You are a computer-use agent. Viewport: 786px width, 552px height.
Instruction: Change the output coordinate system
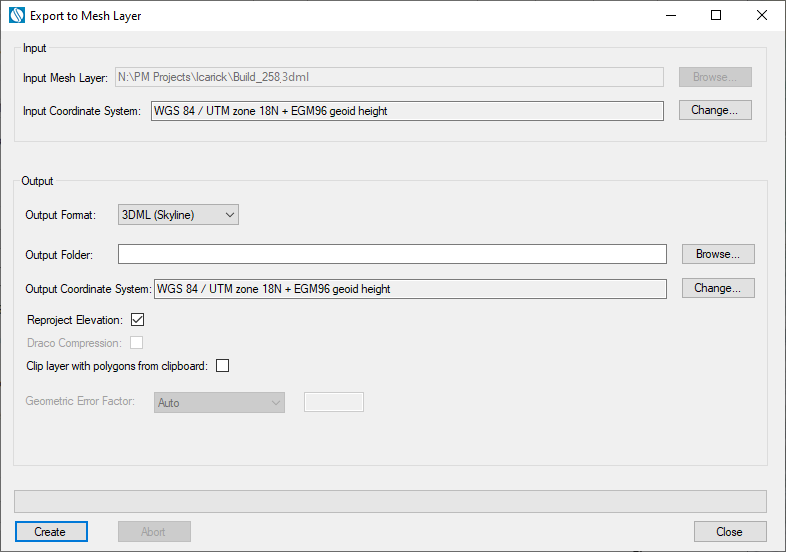(x=717, y=288)
